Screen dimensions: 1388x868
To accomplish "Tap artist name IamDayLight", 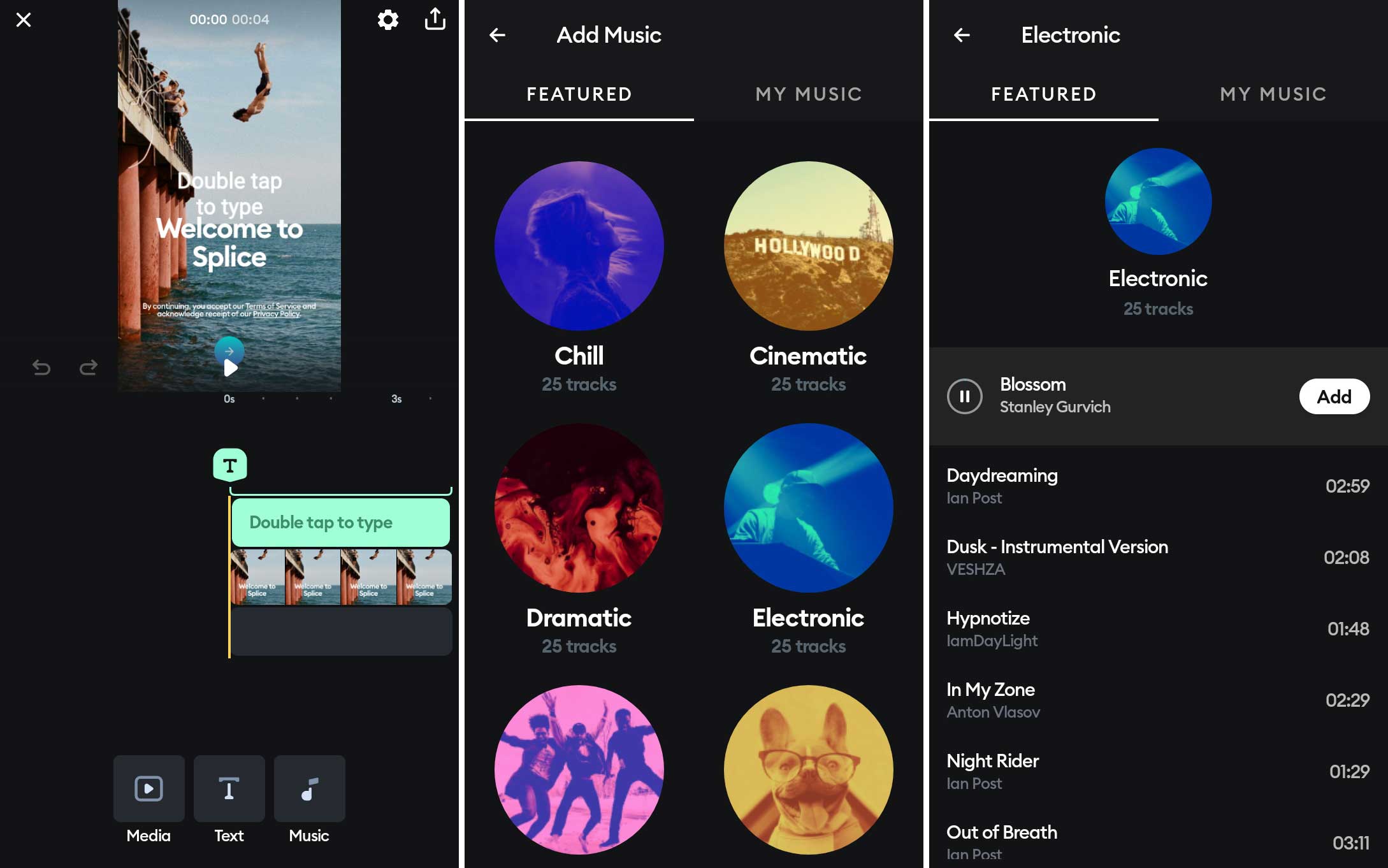I will click(x=992, y=640).
